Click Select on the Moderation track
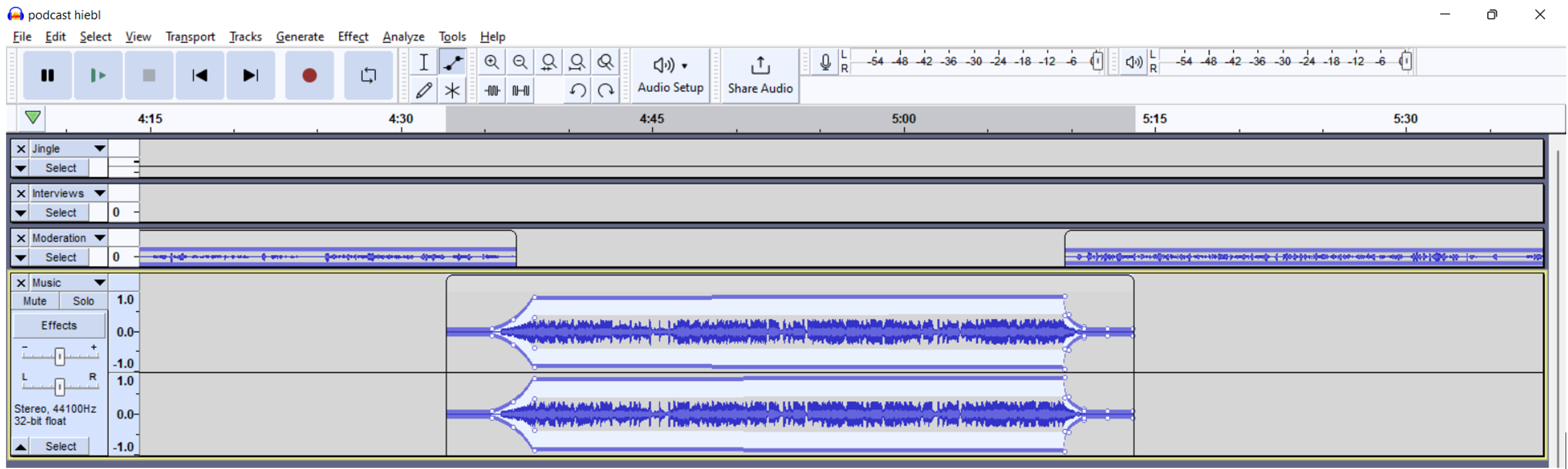Viewport: 1568px width, 469px height. (61, 258)
